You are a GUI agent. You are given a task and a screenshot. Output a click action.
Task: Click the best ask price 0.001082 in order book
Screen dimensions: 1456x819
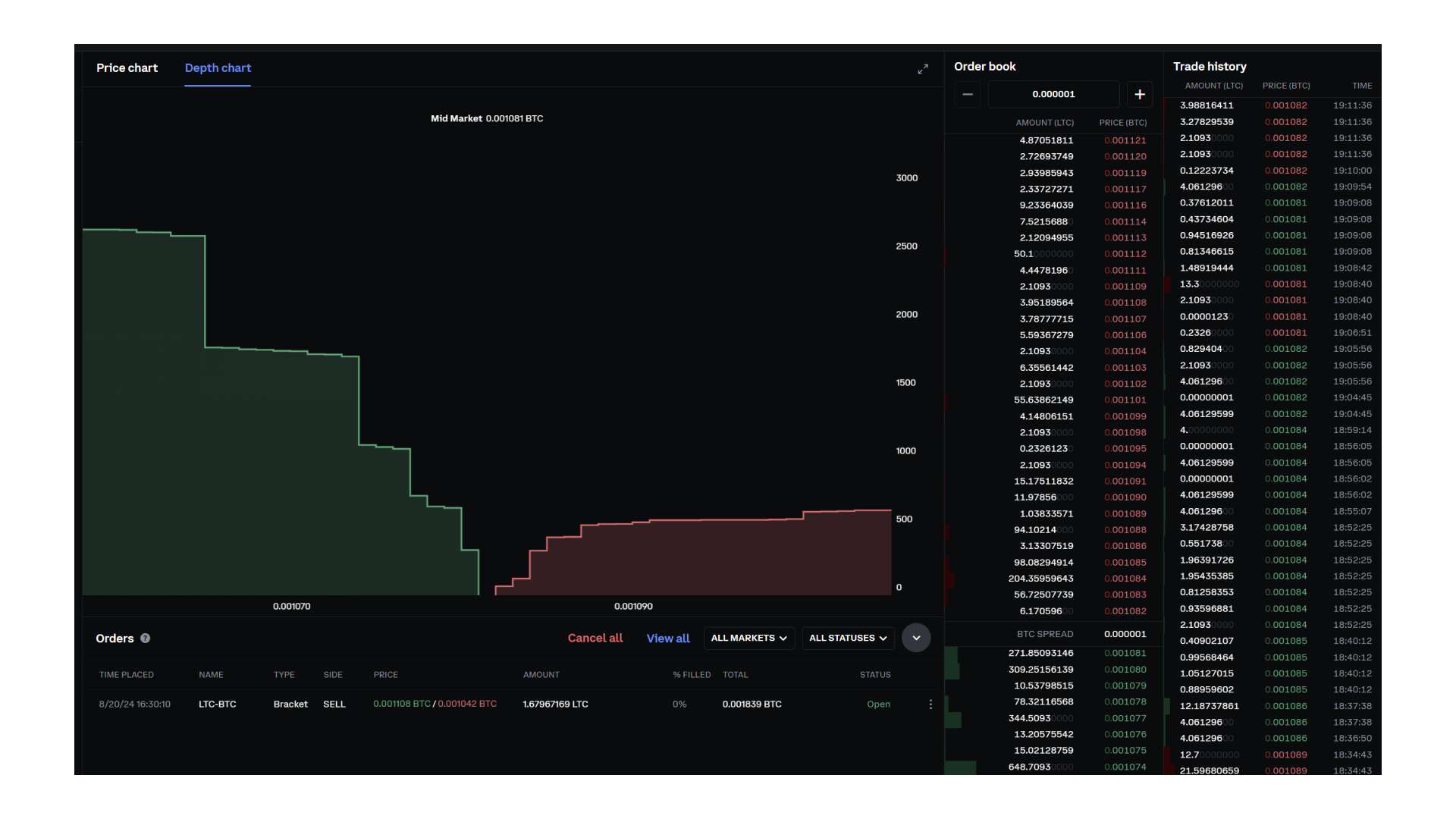[1125, 610]
